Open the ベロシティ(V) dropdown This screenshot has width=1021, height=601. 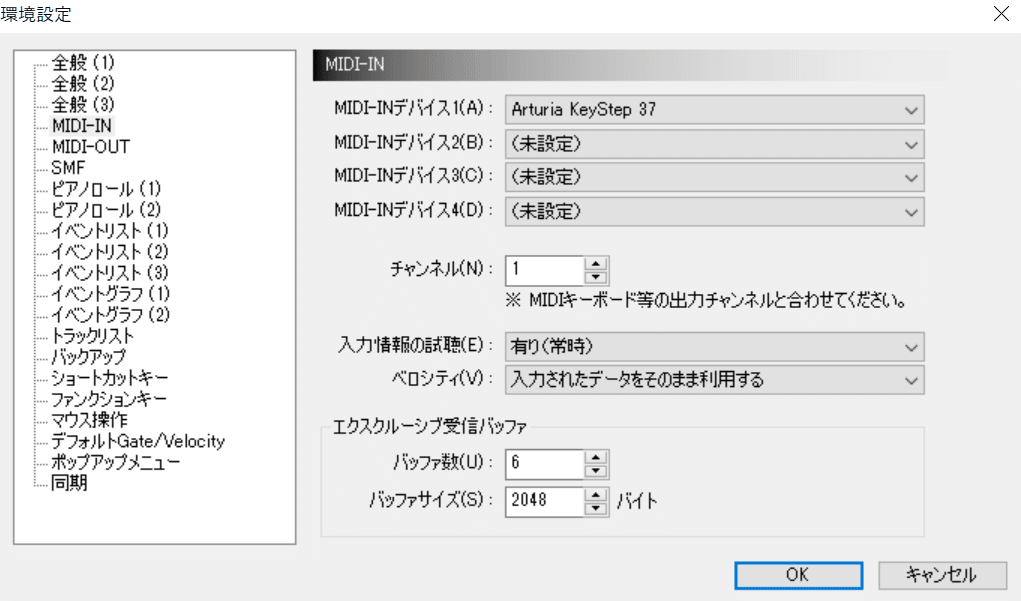[x=714, y=380]
